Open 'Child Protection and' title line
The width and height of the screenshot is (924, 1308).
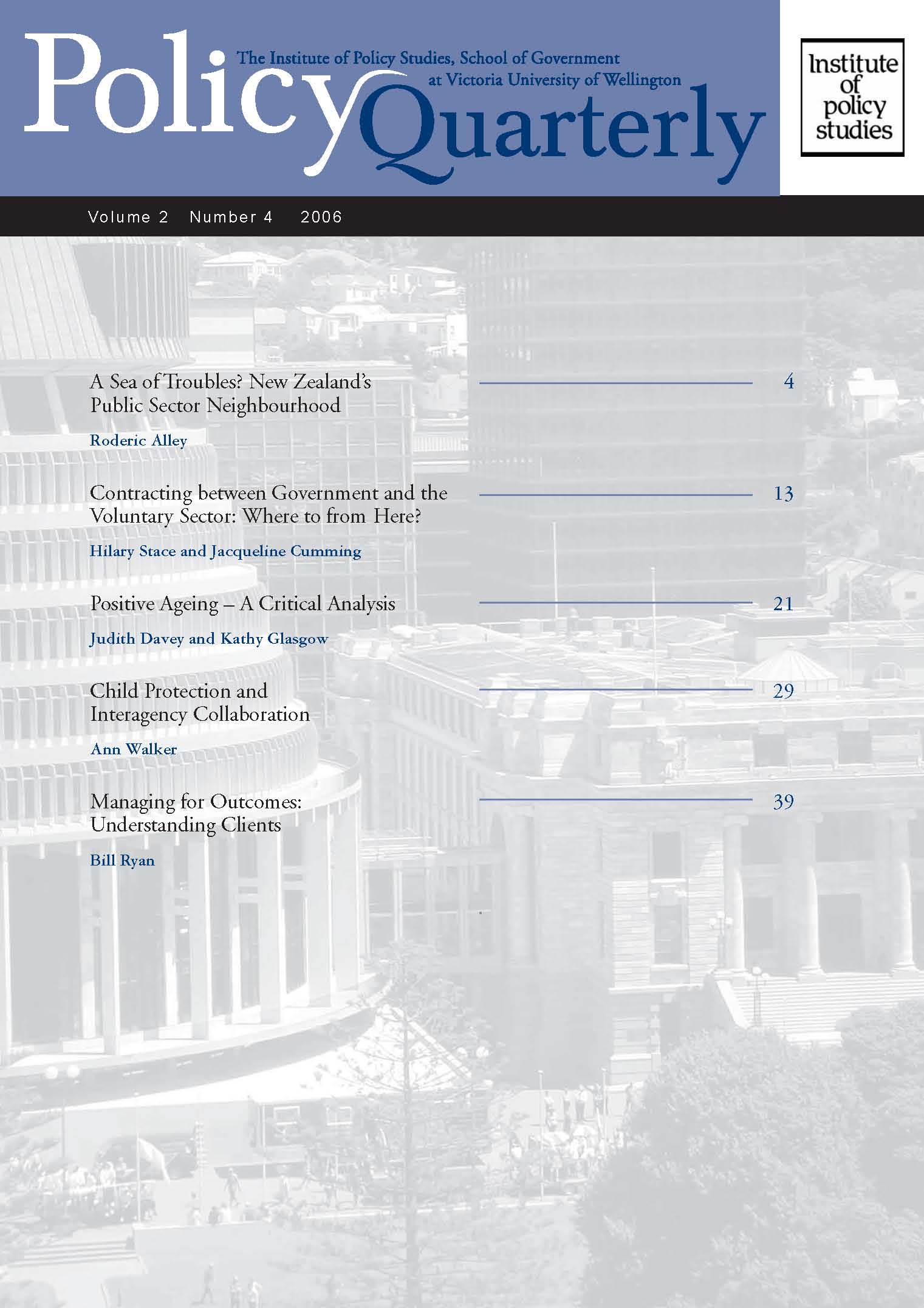pyautogui.click(x=179, y=691)
